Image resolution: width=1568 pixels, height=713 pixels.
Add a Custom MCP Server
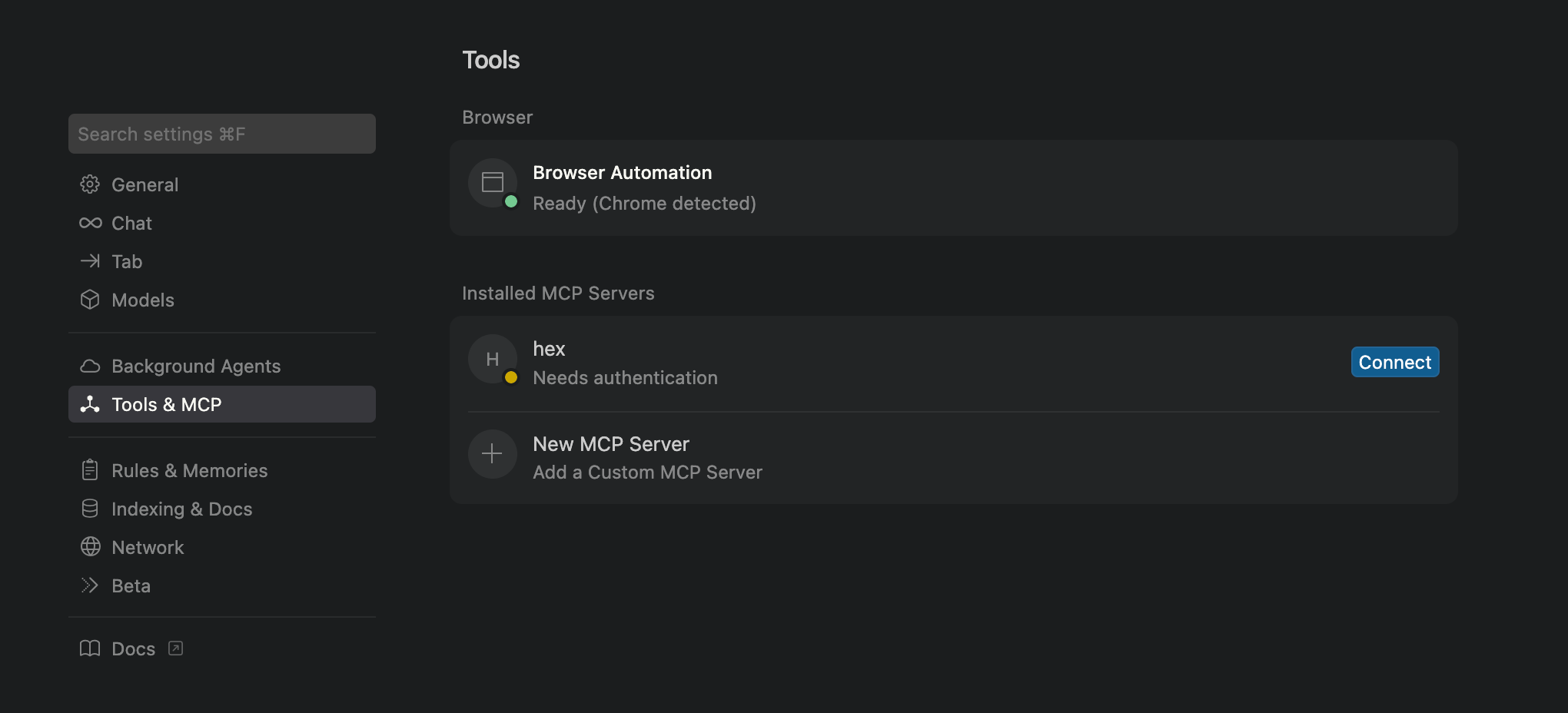coord(647,472)
